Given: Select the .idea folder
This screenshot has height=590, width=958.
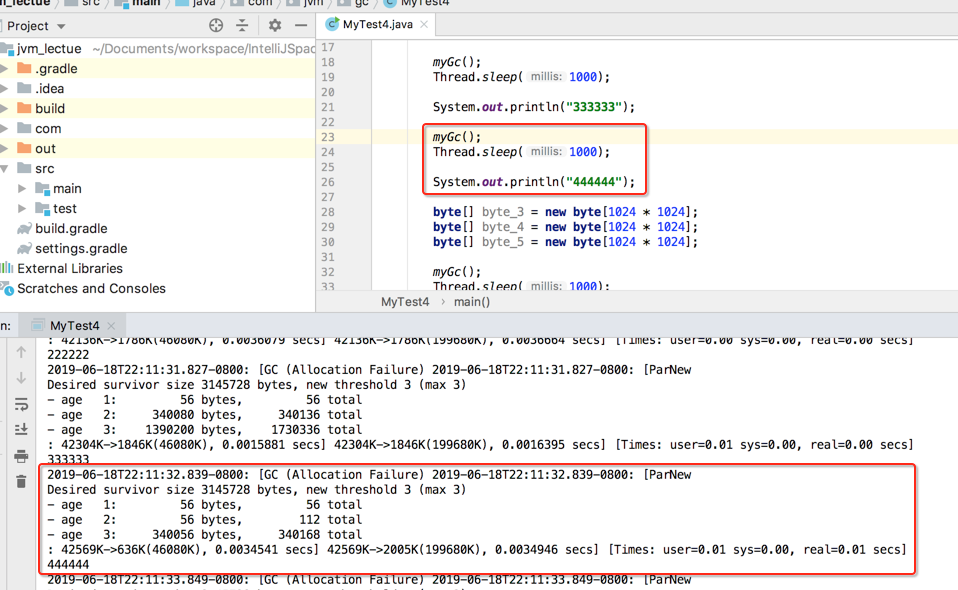Looking at the screenshot, I should click(x=49, y=89).
